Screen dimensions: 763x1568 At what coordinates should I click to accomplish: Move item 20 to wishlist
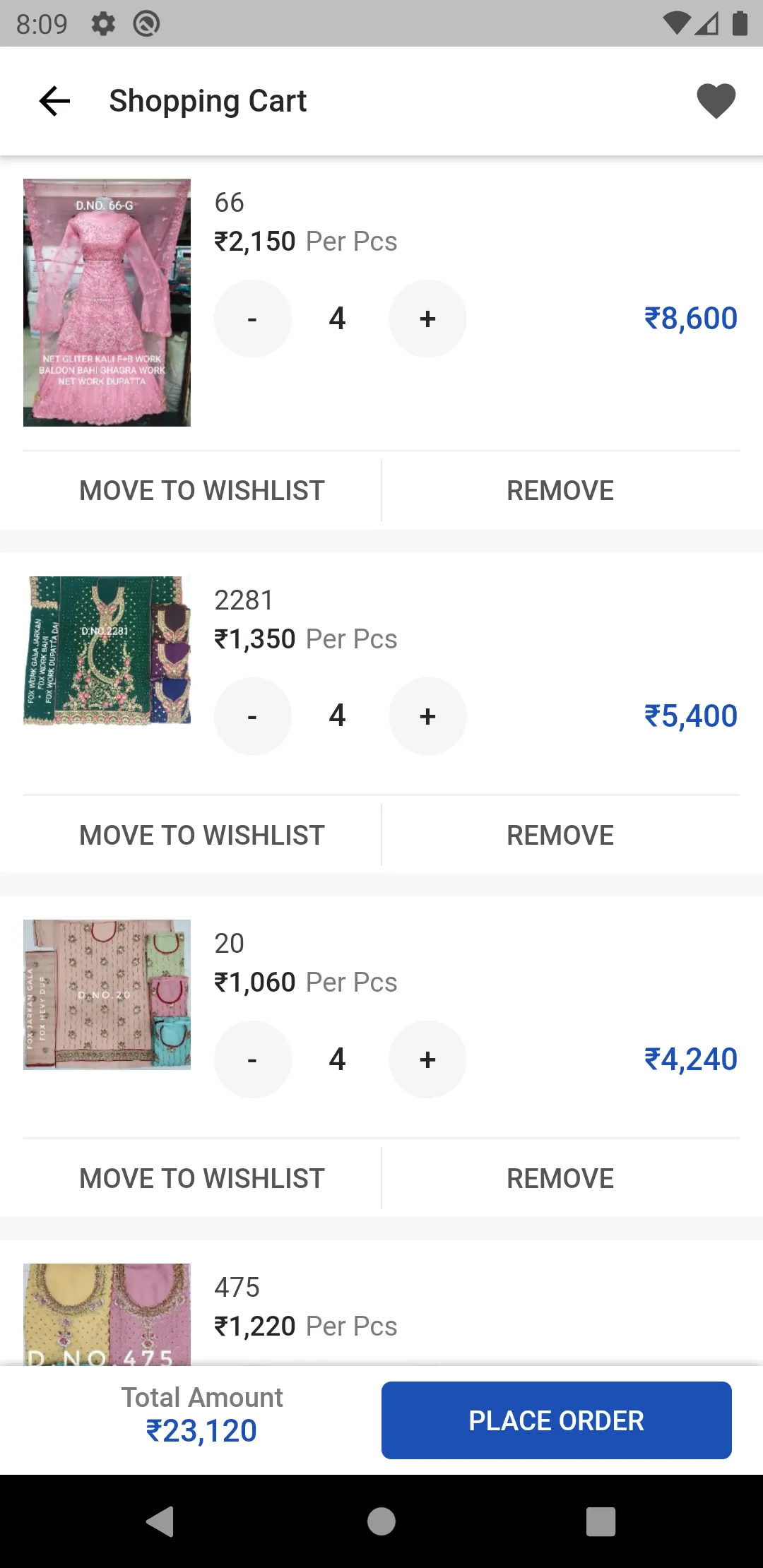[202, 1178]
